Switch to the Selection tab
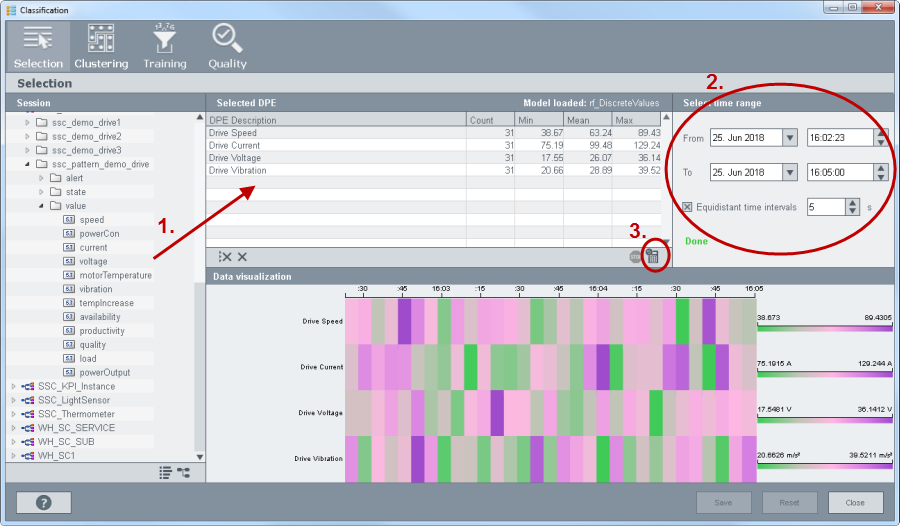Image resolution: width=900 pixels, height=526 pixels. coord(38,47)
